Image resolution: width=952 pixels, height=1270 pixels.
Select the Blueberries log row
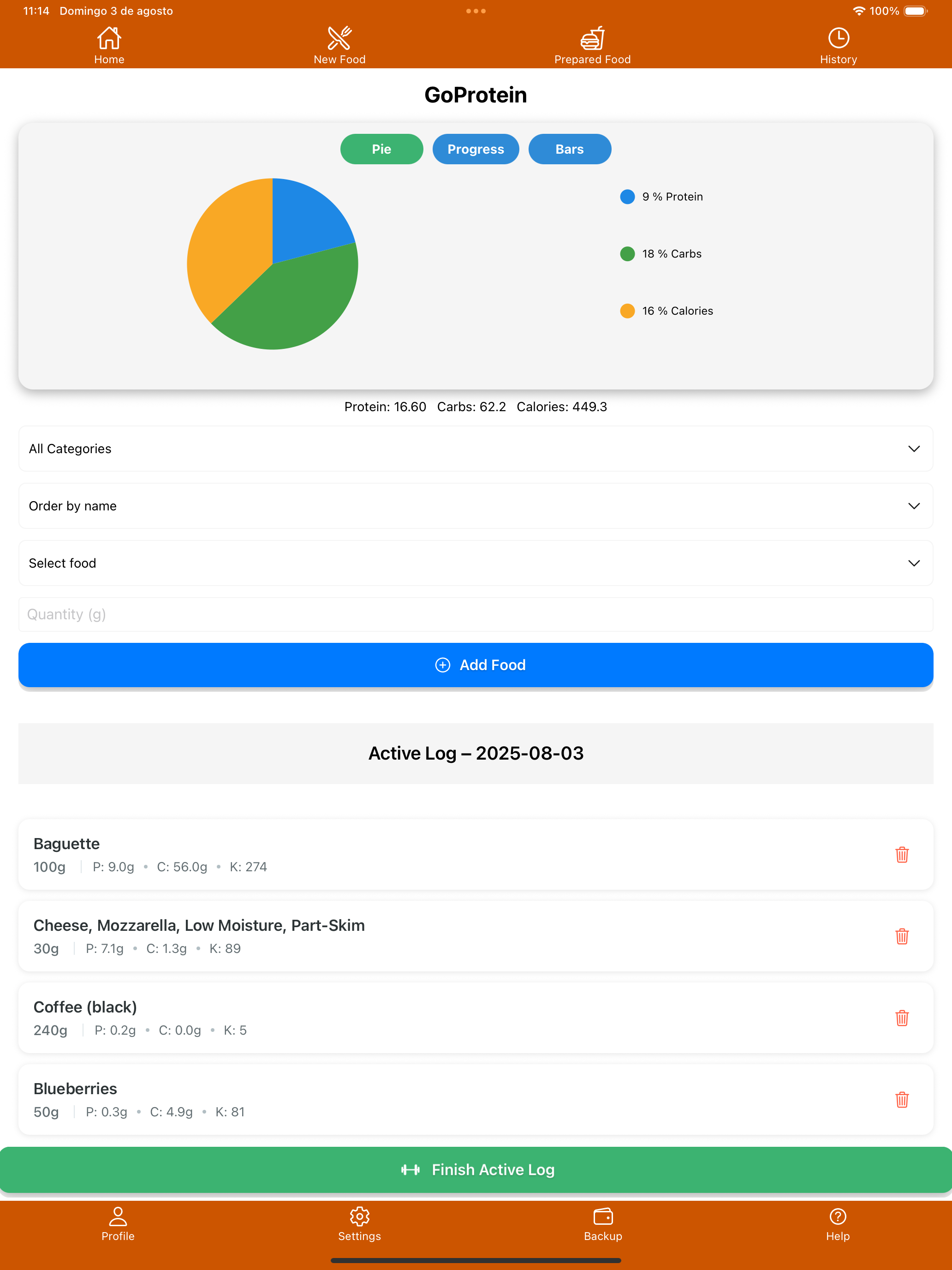(476, 1099)
